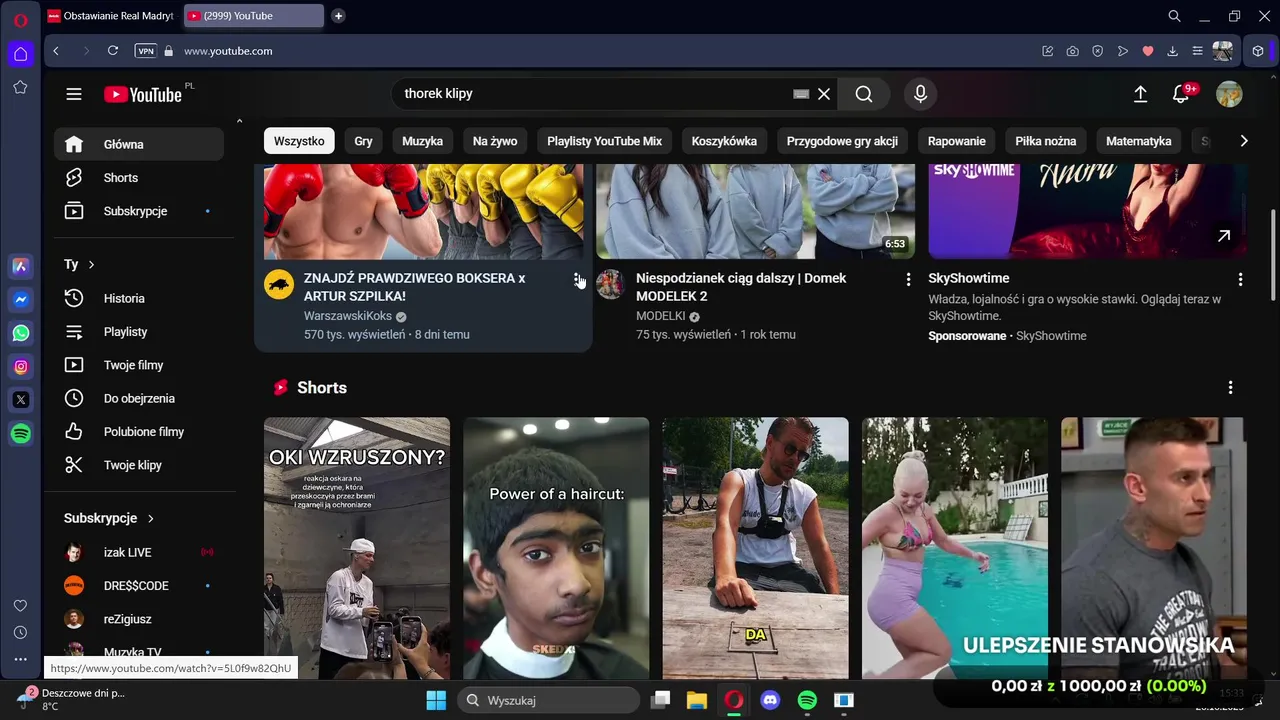This screenshot has height=720, width=1280.
Task: Open options menu for SkyShowtime ad
Action: 1240,279
